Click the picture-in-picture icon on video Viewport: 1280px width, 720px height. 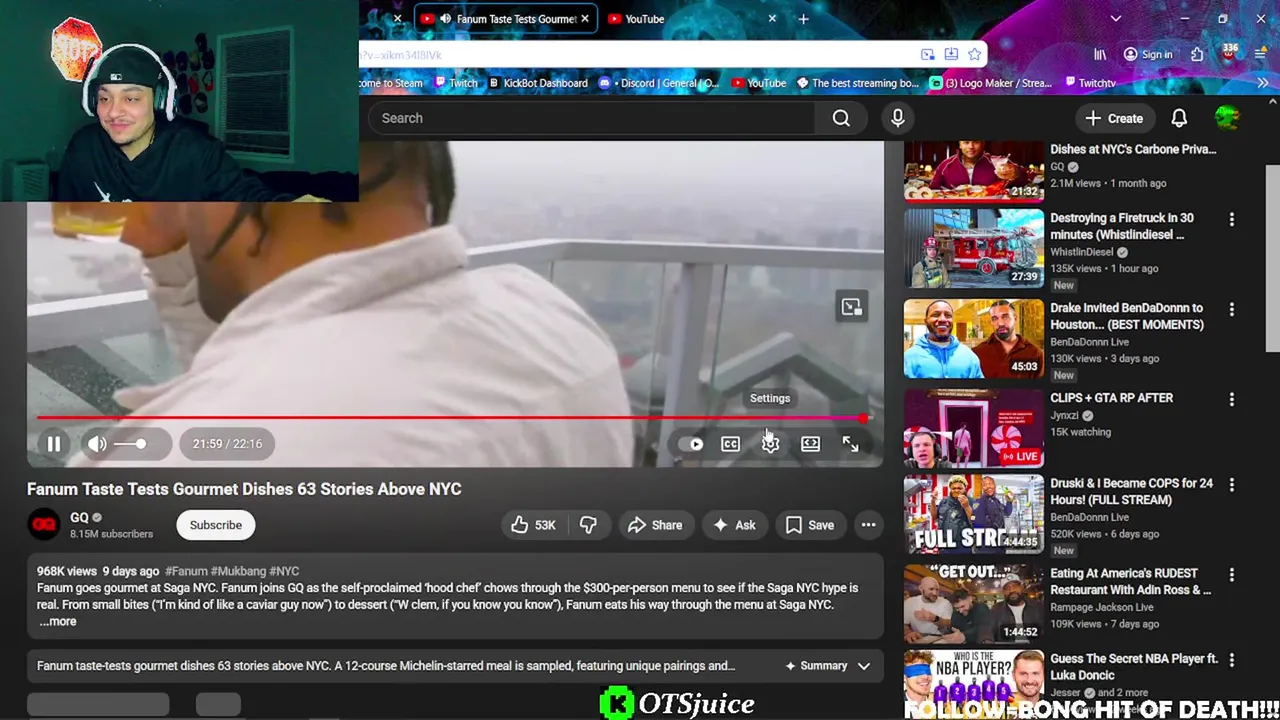[x=851, y=307]
